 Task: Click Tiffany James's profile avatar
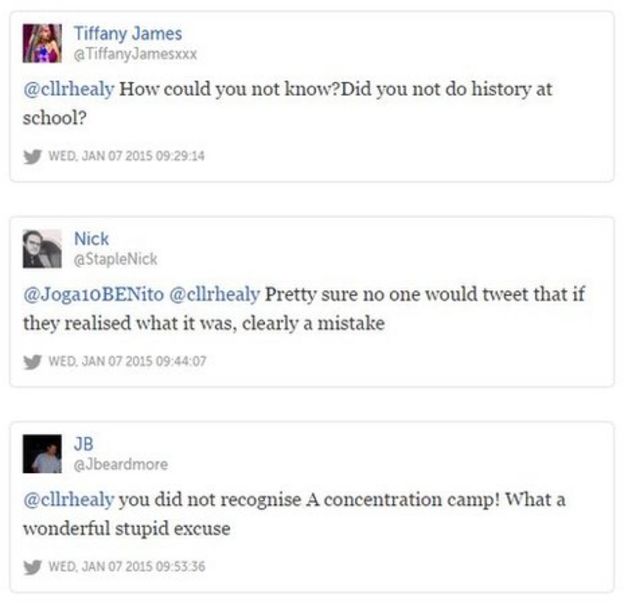[x=41, y=44]
